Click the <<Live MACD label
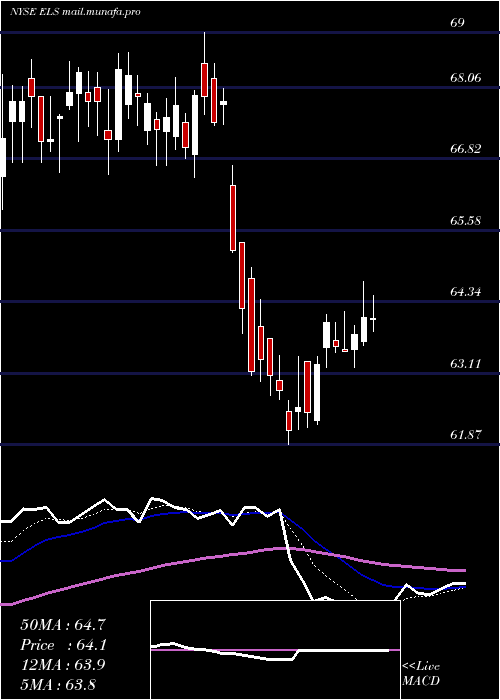The width and height of the screenshot is (500, 700). 421,674
